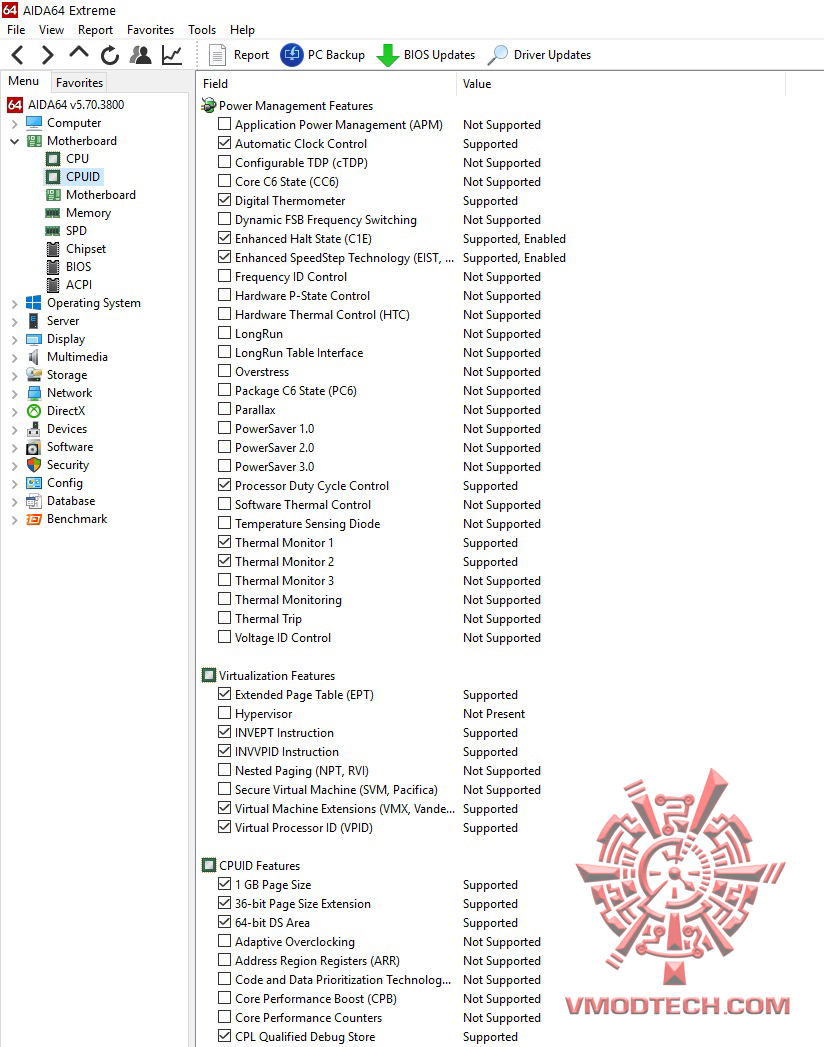Screen dimensions: 824x1047
Task: Open the File menu
Action: click(16, 30)
